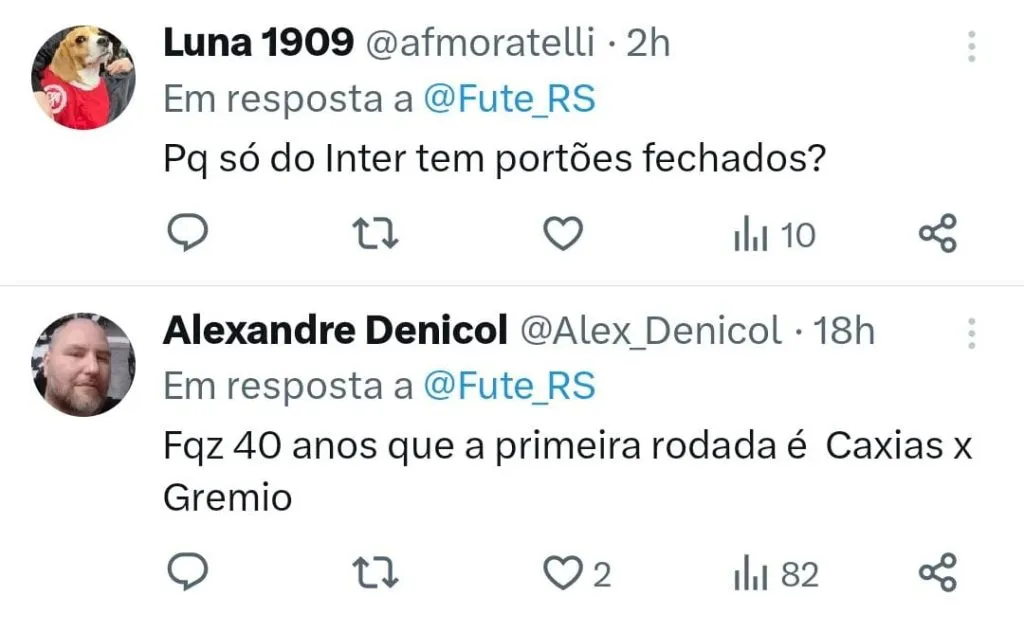
Task: Share Alexandre Denicol's tweet
Action: [938, 573]
